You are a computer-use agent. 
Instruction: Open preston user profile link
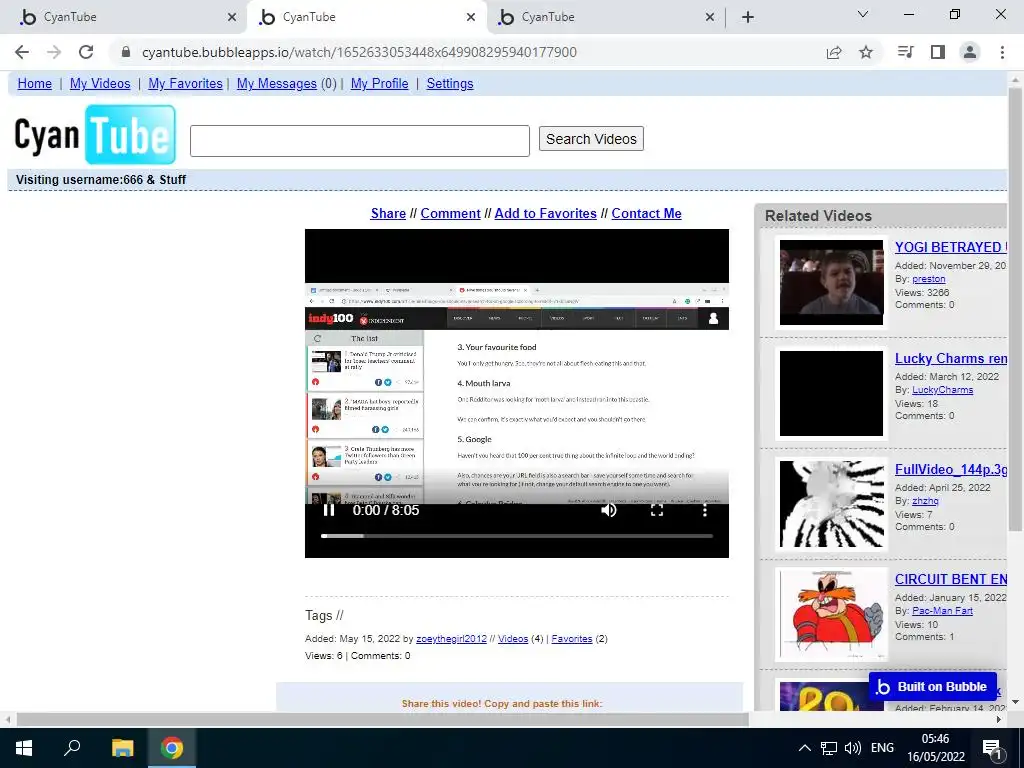point(929,279)
